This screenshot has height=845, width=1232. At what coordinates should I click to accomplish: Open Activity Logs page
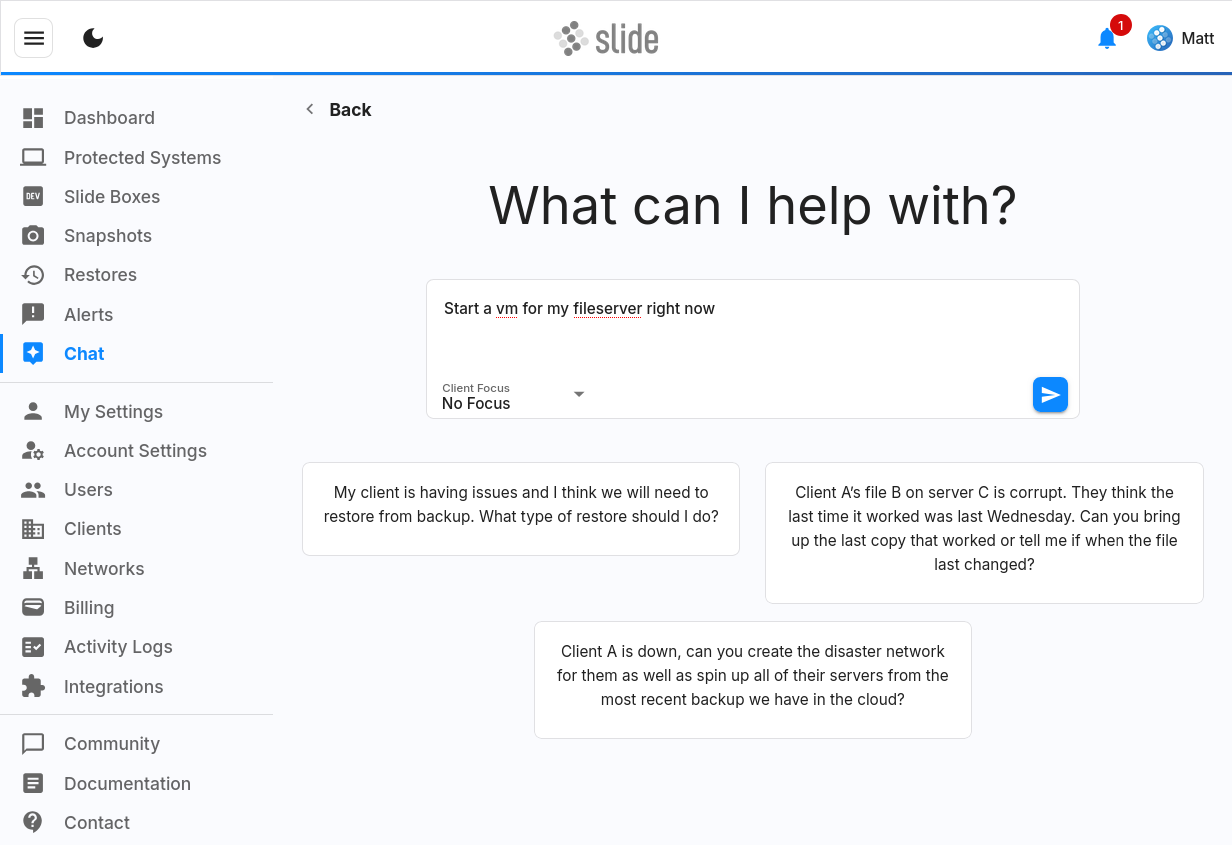click(118, 647)
